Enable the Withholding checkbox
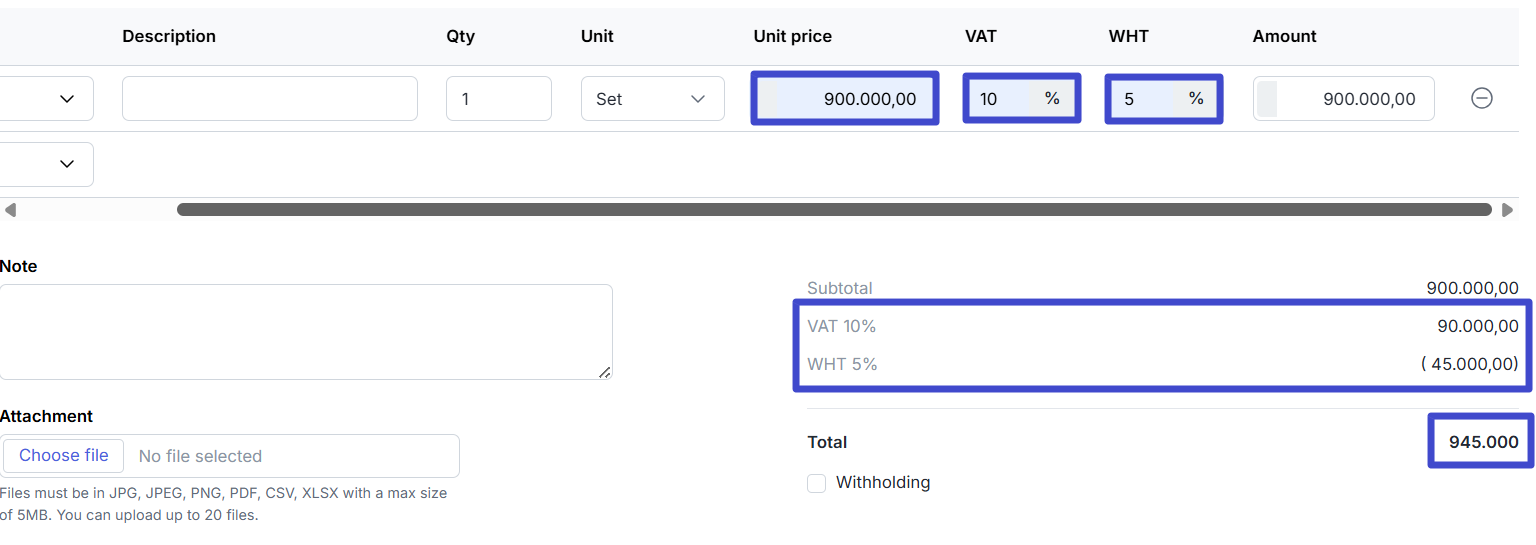Image resolution: width=1536 pixels, height=545 pixels. click(817, 483)
